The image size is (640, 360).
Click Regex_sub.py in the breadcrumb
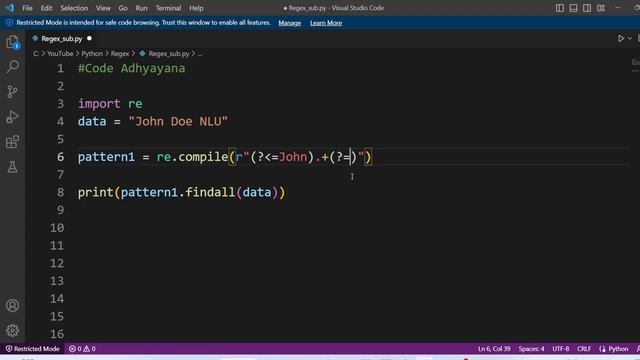tap(169, 53)
